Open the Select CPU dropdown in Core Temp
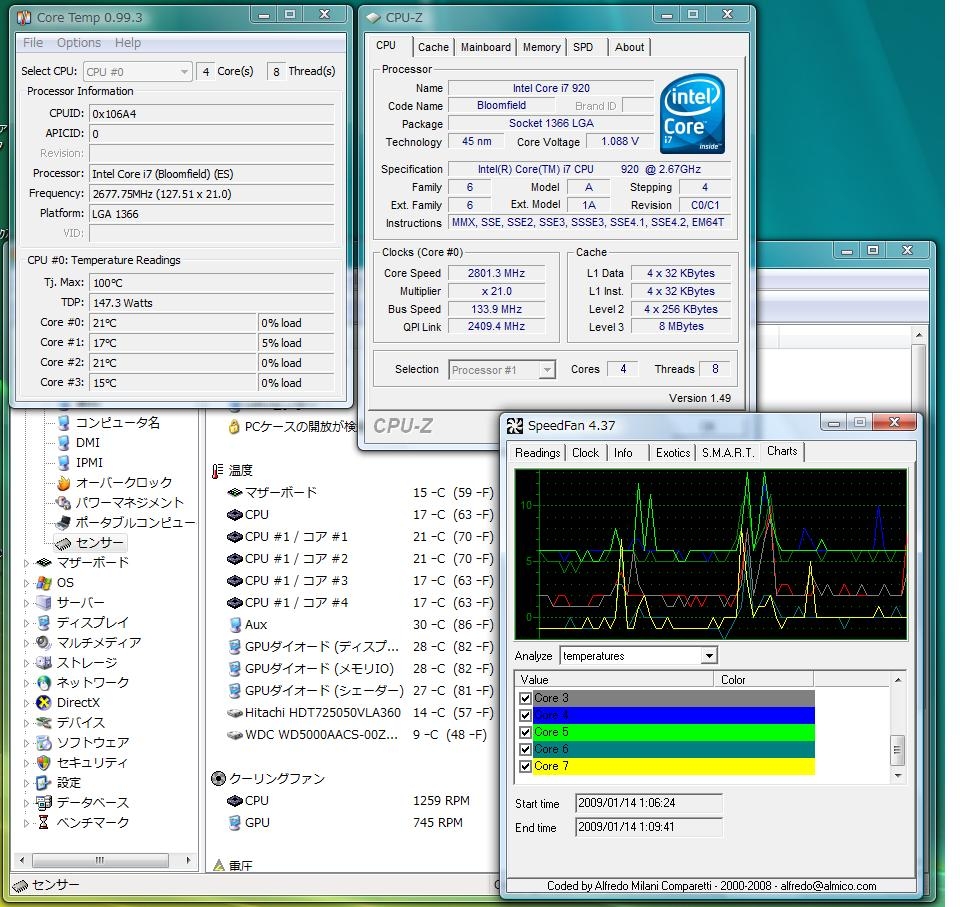The image size is (960, 907). (x=184, y=72)
